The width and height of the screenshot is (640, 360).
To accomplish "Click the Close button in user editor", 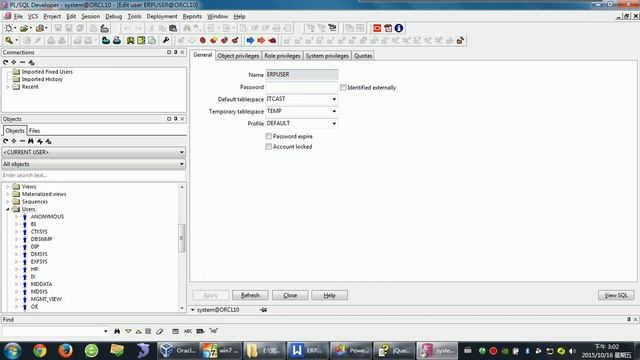I will point(290,295).
